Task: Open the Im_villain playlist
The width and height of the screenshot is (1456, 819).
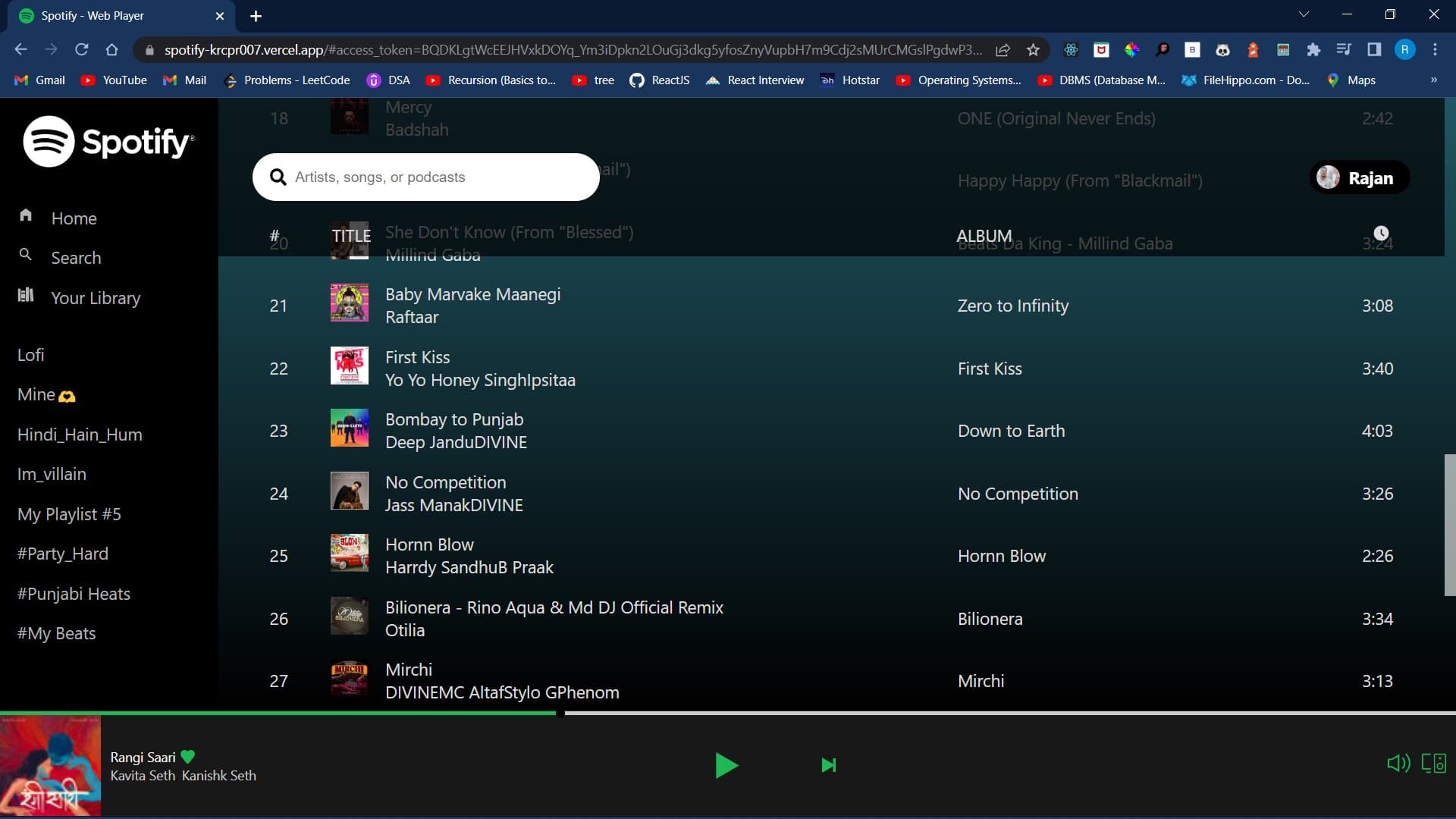Action: pyautogui.click(x=52, y=474)
